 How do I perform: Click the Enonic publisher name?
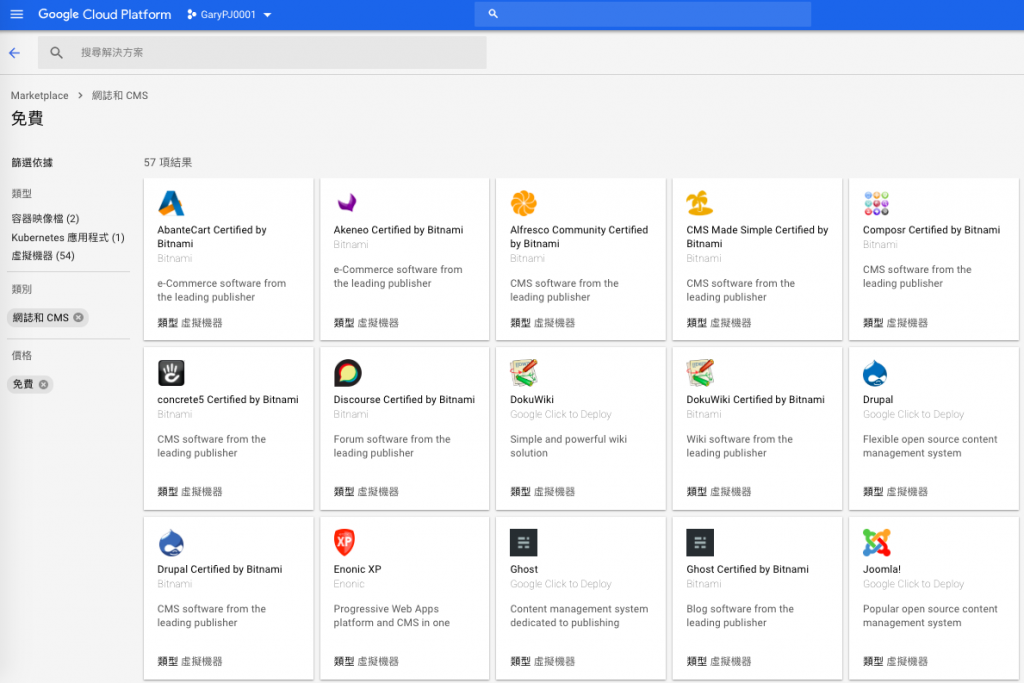click(349, 584)
